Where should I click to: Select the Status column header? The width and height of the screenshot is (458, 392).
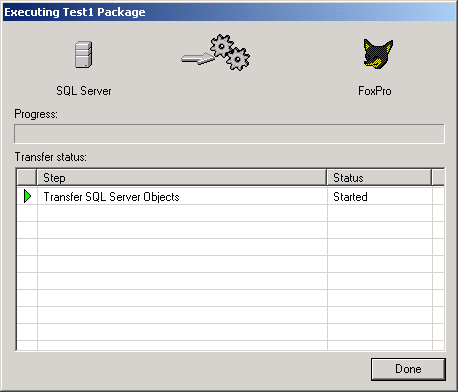(x=379, y=177)
